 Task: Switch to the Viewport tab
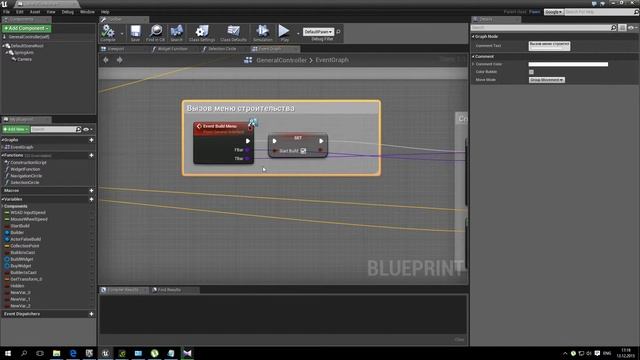click(x=116, y=49)
